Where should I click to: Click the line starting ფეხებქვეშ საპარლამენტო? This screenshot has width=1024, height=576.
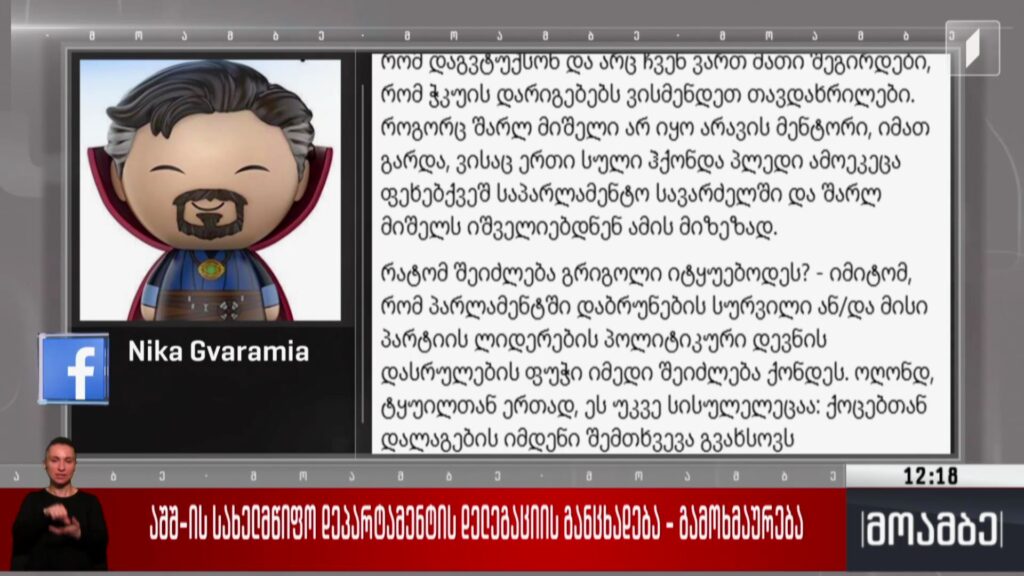click(631, 194)
